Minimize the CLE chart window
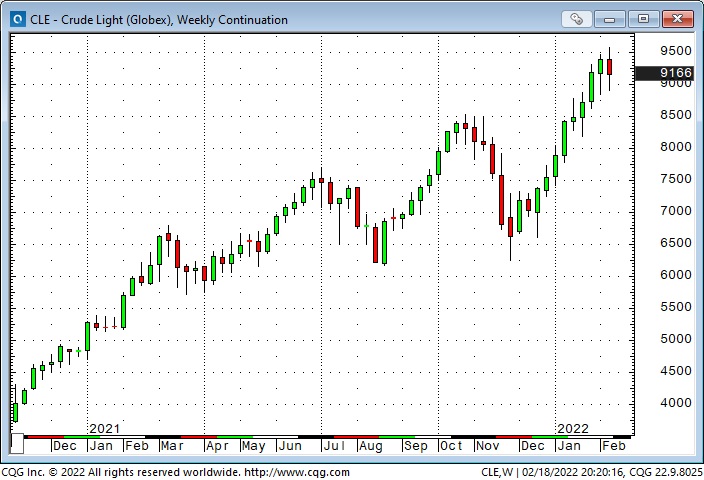Viewport: 704px width, 480px height. tap(609, 19)
